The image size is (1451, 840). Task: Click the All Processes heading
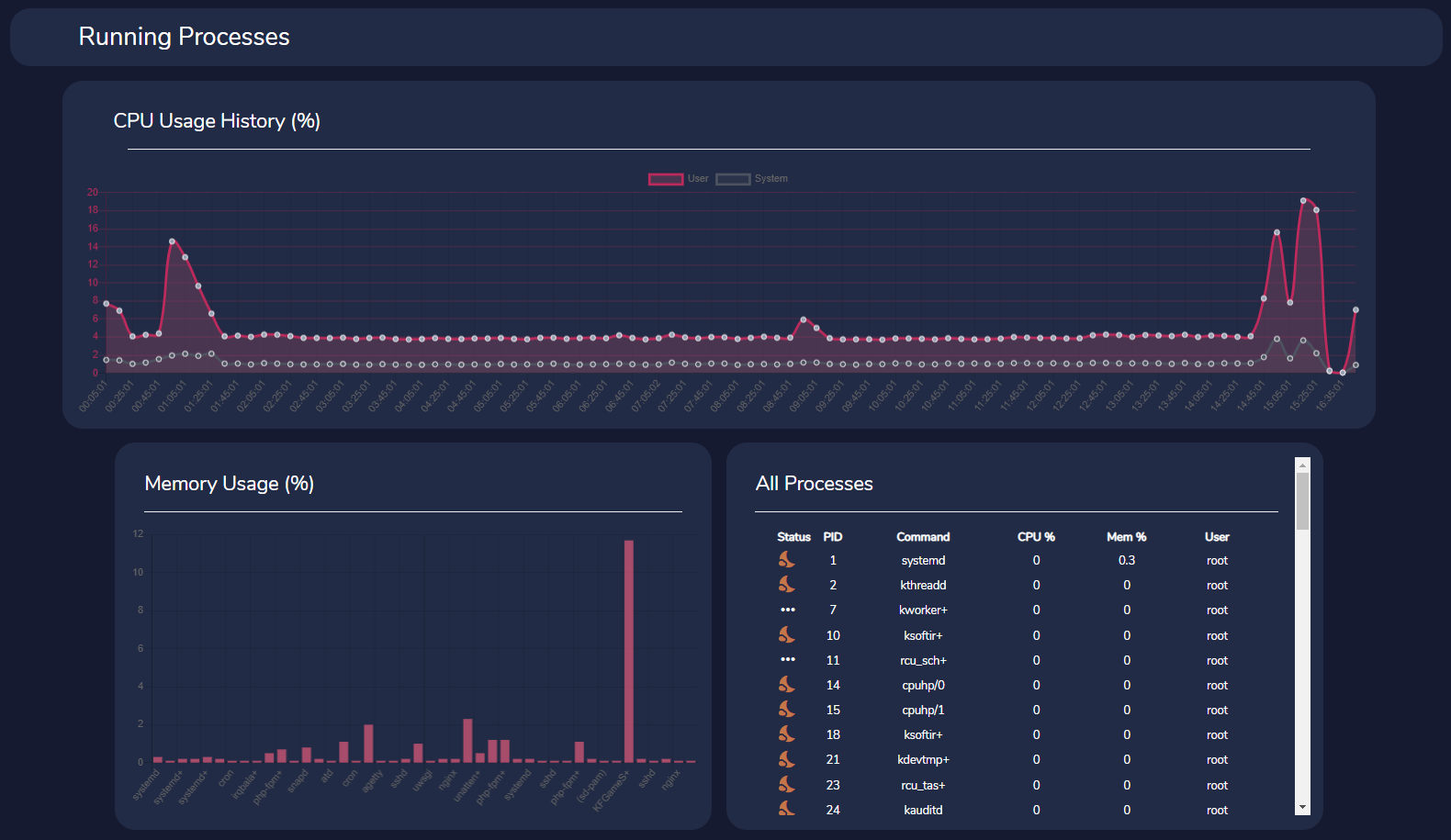click(815, 484)
